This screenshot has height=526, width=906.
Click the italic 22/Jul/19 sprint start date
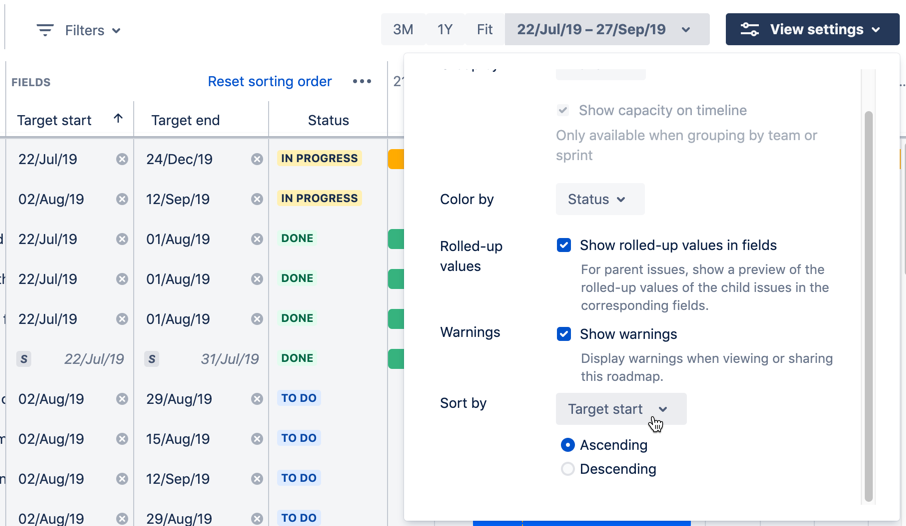pos(94,359)
